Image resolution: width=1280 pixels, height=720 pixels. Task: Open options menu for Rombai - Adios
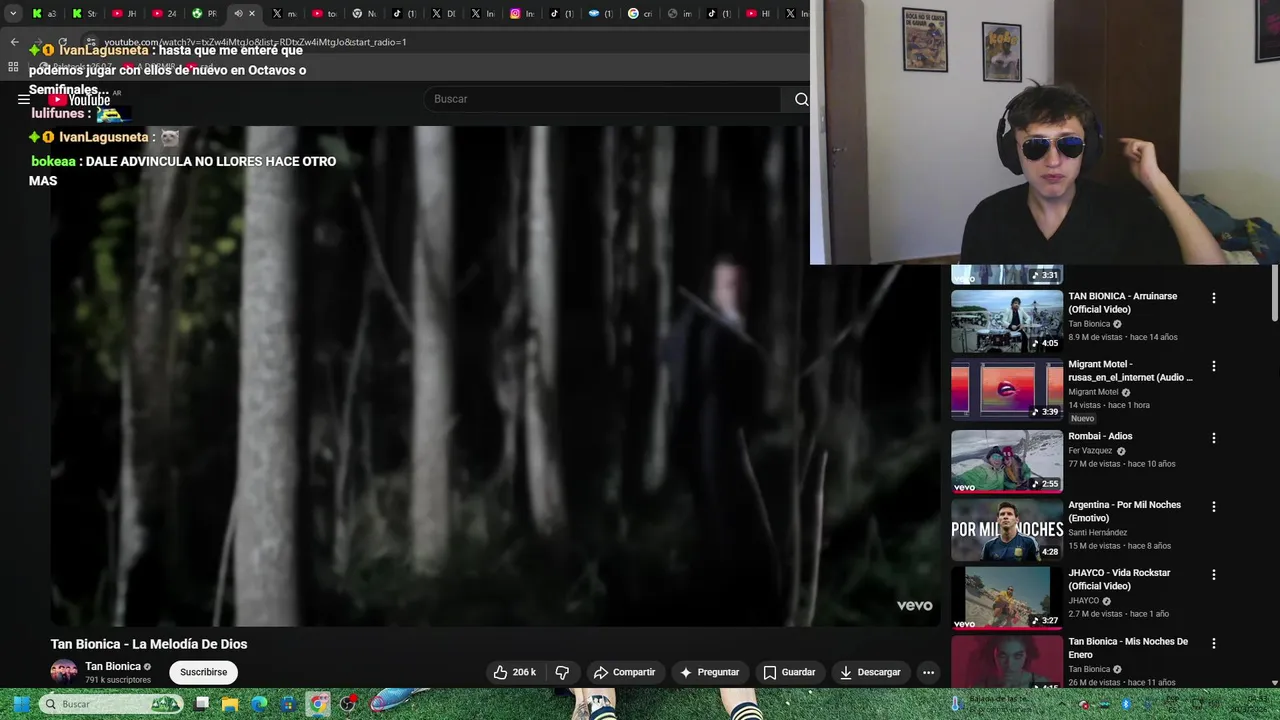click(x=1214, y=438)
